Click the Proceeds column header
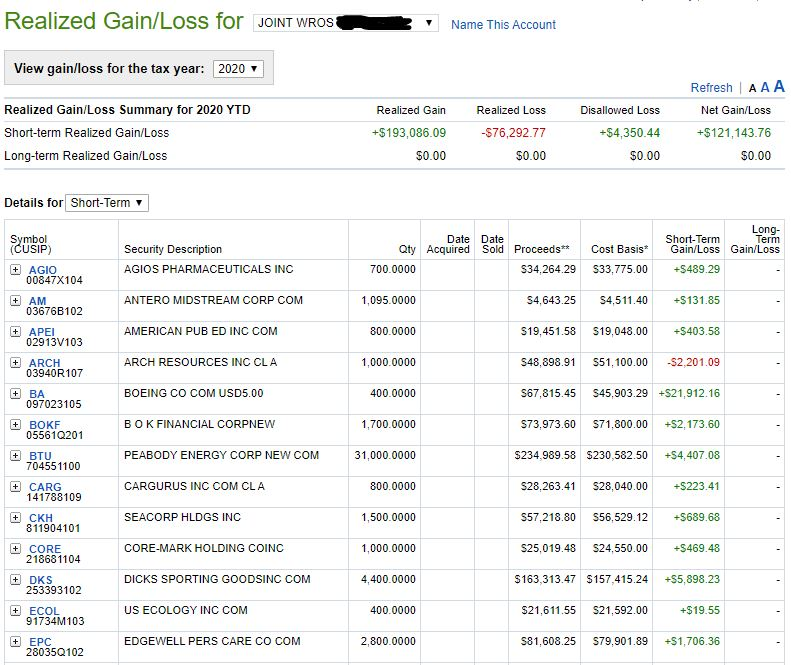 542,249
